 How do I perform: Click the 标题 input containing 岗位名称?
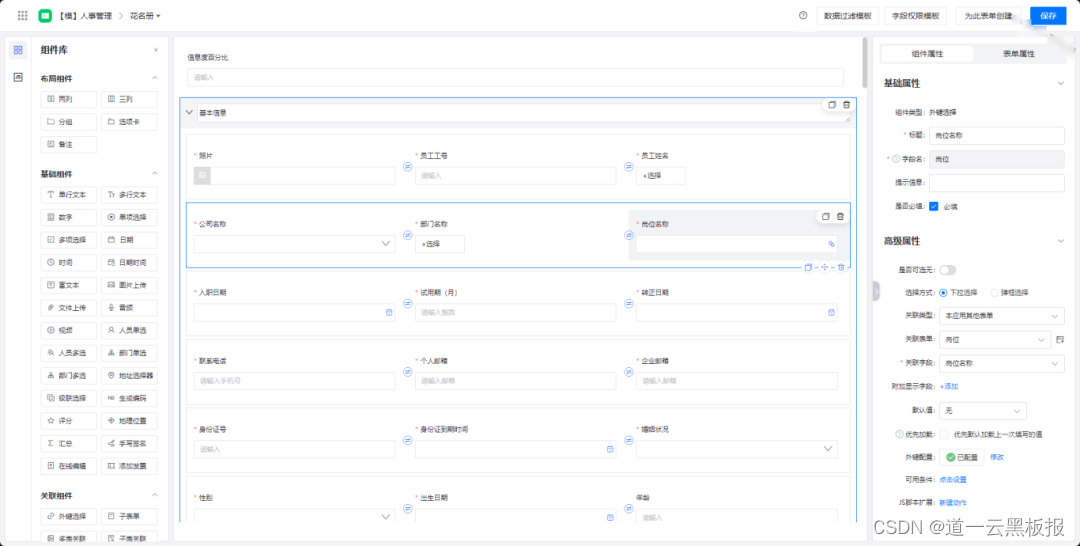pos(997,136)
